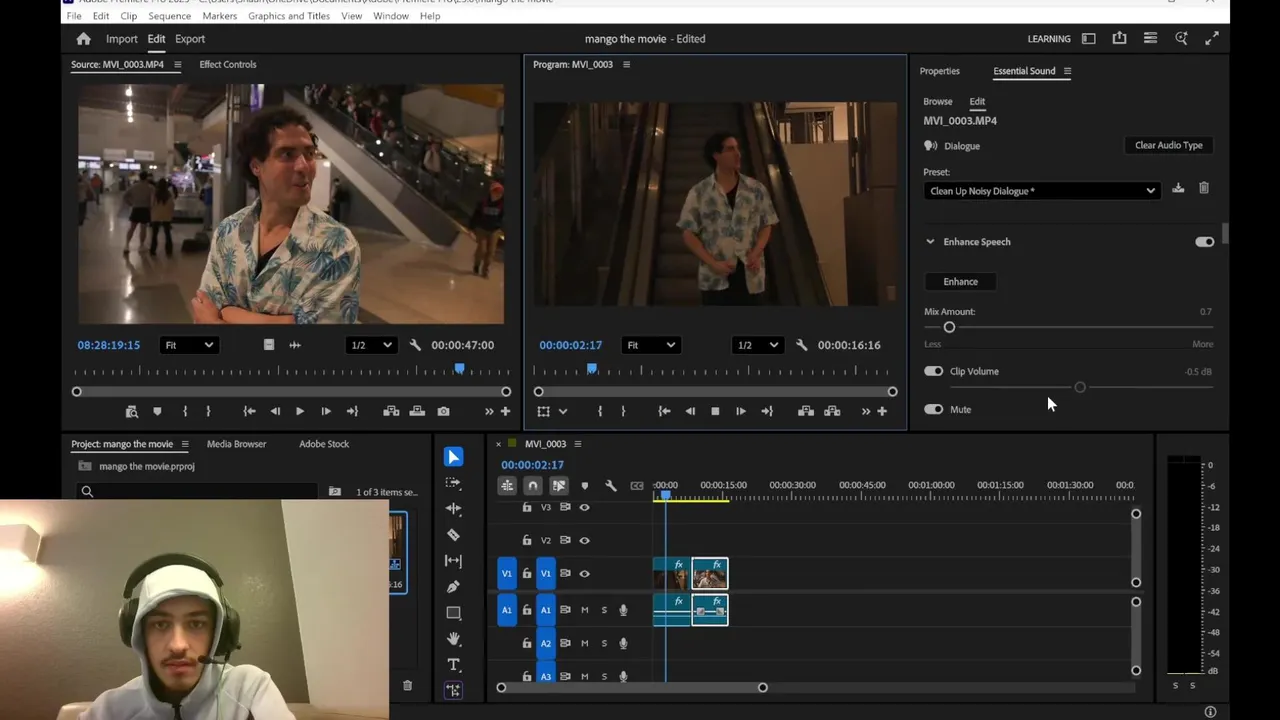Toggle the Enhance Speech switch
The height and width of the screenshot is (720, 1280).
point(1204,242)
